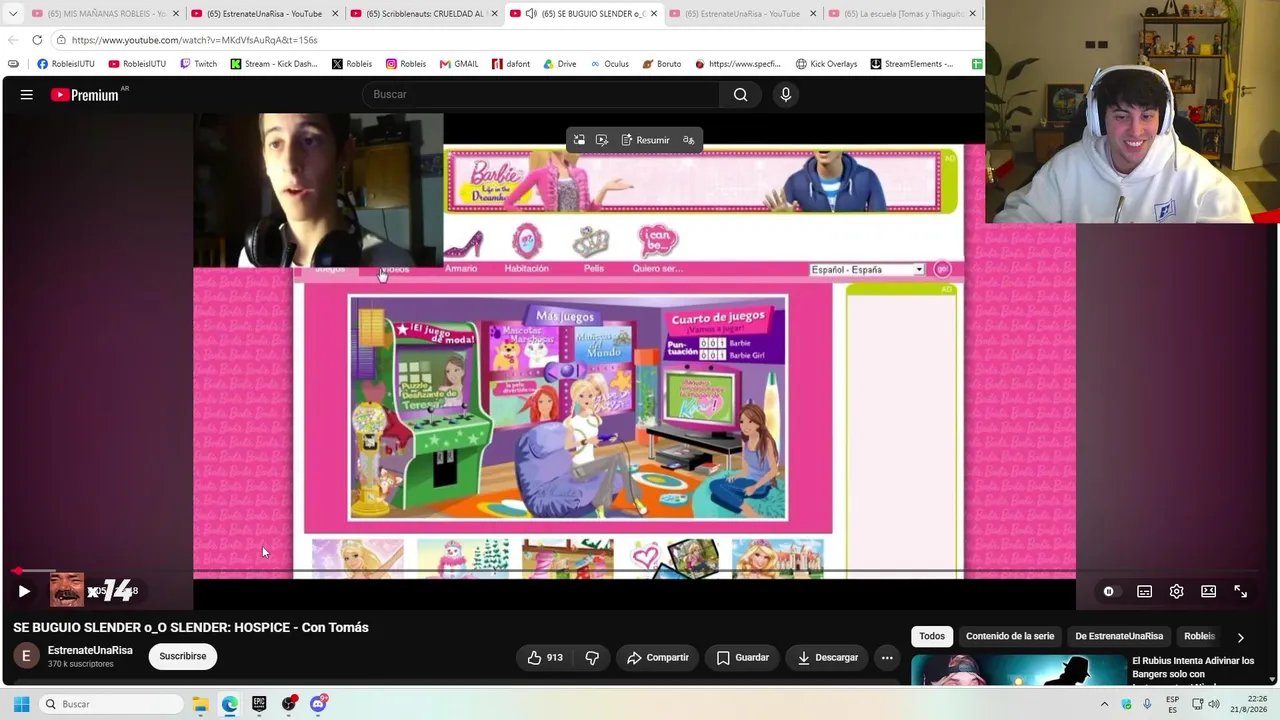This screenshot has height=720, width=1280.
Task: Click the Windows taskbar Buscar search box
Action: coord(112,704)
